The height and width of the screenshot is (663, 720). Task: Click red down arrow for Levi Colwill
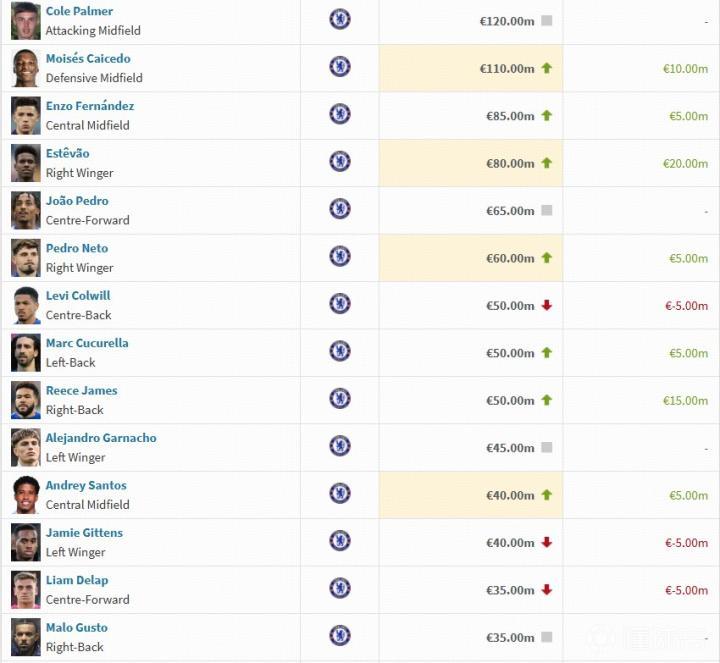coord(546,305)
